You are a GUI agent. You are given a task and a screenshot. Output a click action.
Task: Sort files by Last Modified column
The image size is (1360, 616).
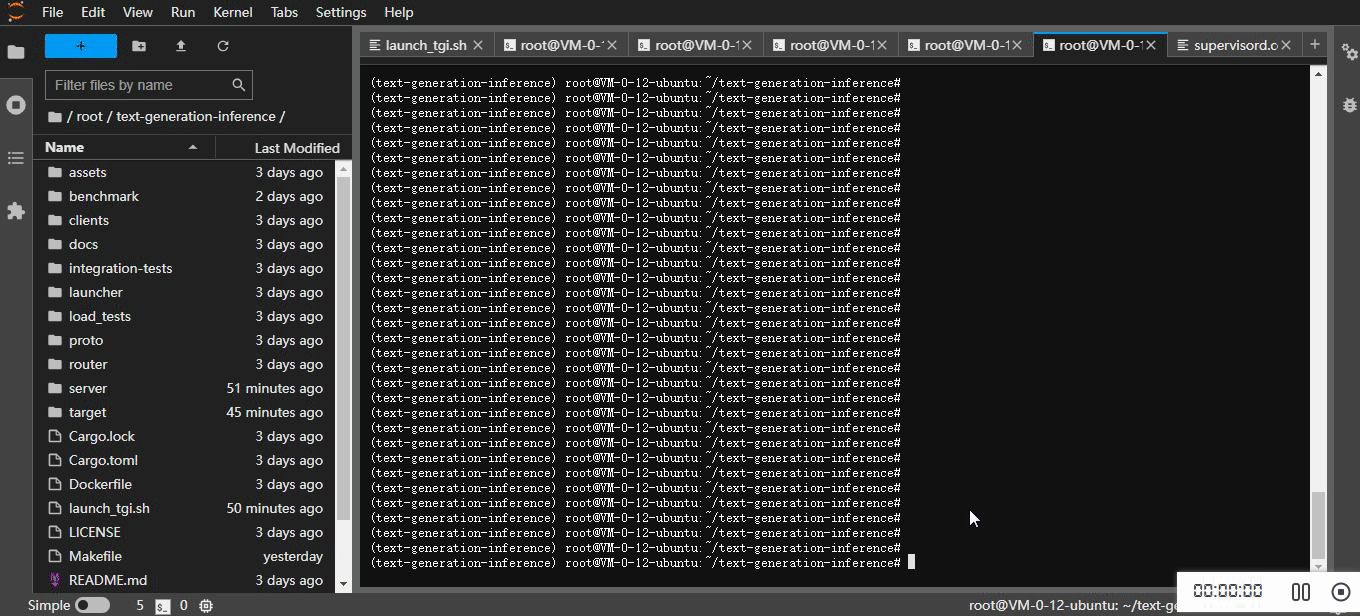283,147
